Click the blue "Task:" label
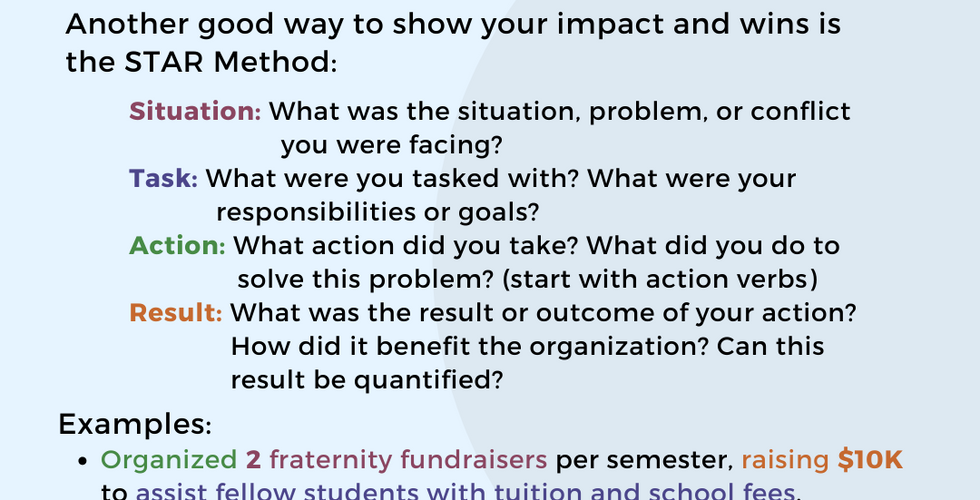 coord(164,179)
